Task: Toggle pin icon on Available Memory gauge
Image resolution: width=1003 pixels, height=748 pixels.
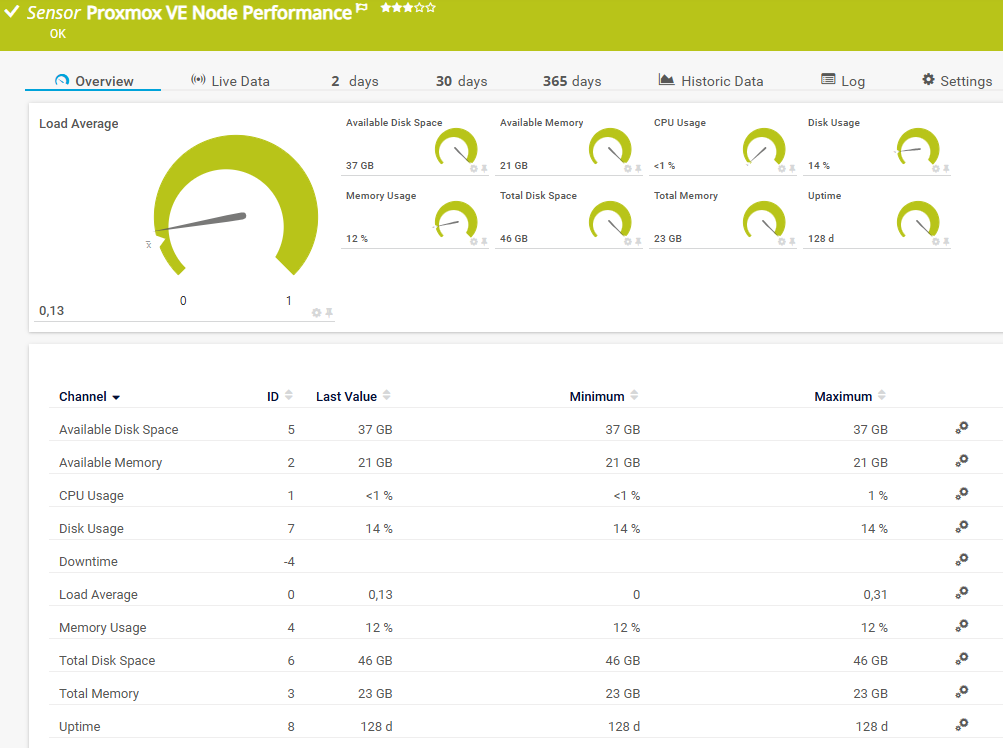Action: (x=638, y=168)
